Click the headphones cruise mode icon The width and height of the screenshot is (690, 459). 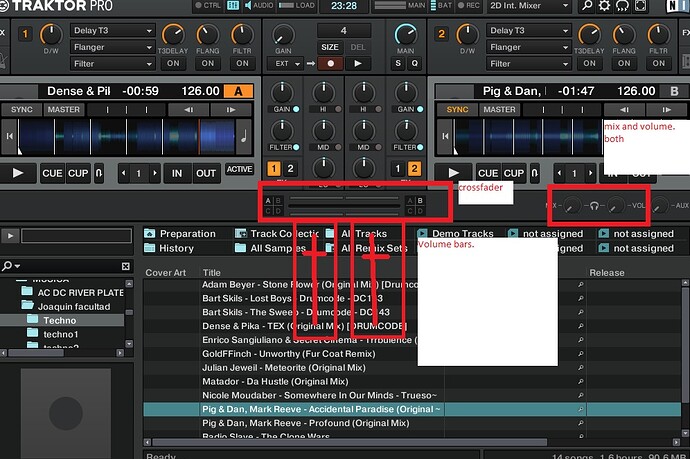[x=622, y=6]
